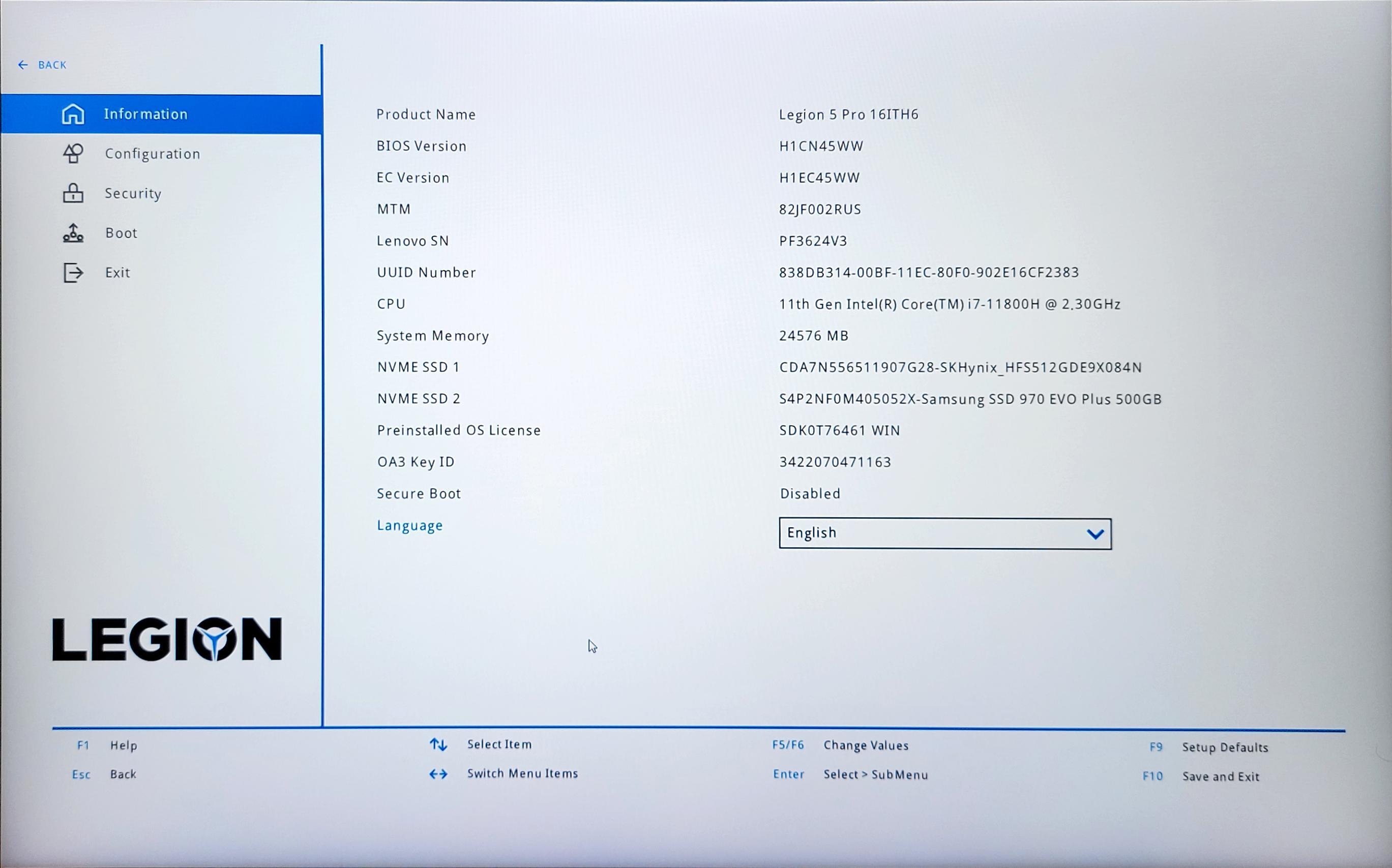Click the Language dropdown chevron arrow

pyautogui.click(x=1095, y=534)
